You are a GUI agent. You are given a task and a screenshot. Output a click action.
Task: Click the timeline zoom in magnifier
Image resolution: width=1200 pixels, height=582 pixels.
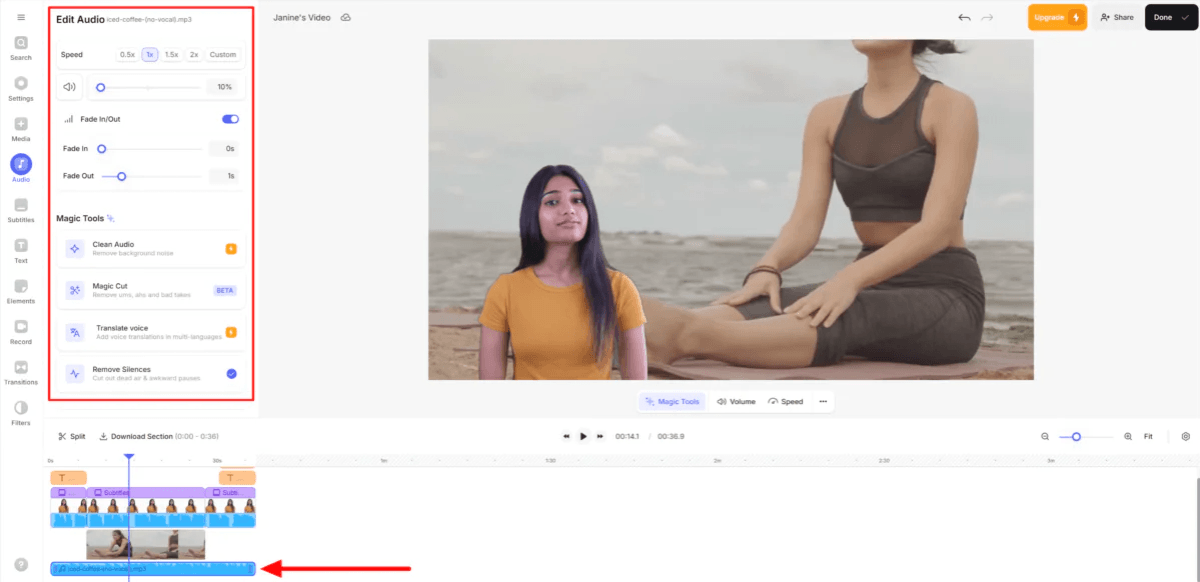pyautogui.click(x=1128, y=437)
